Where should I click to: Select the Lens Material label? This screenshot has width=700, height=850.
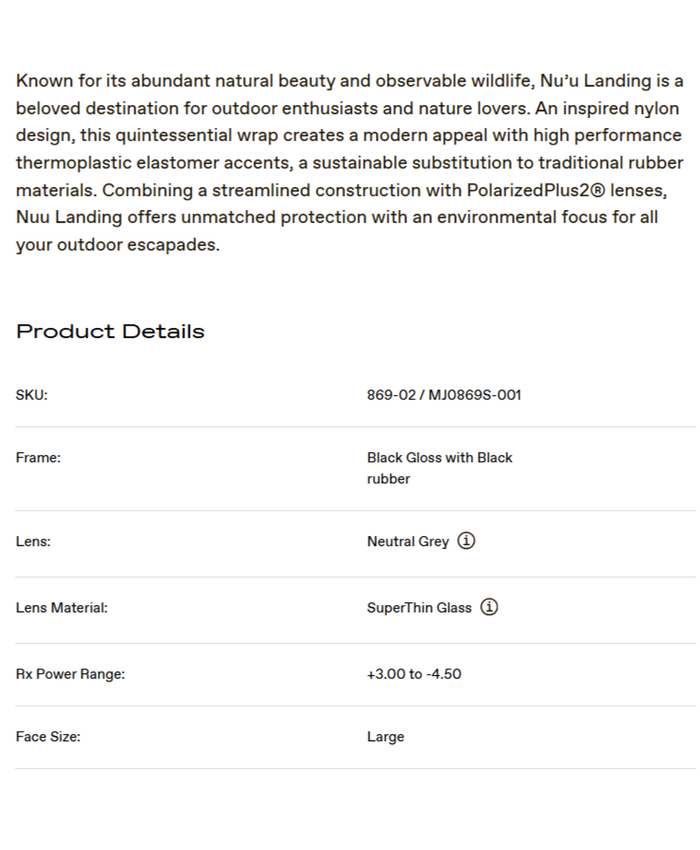click(x=62, y=608)
